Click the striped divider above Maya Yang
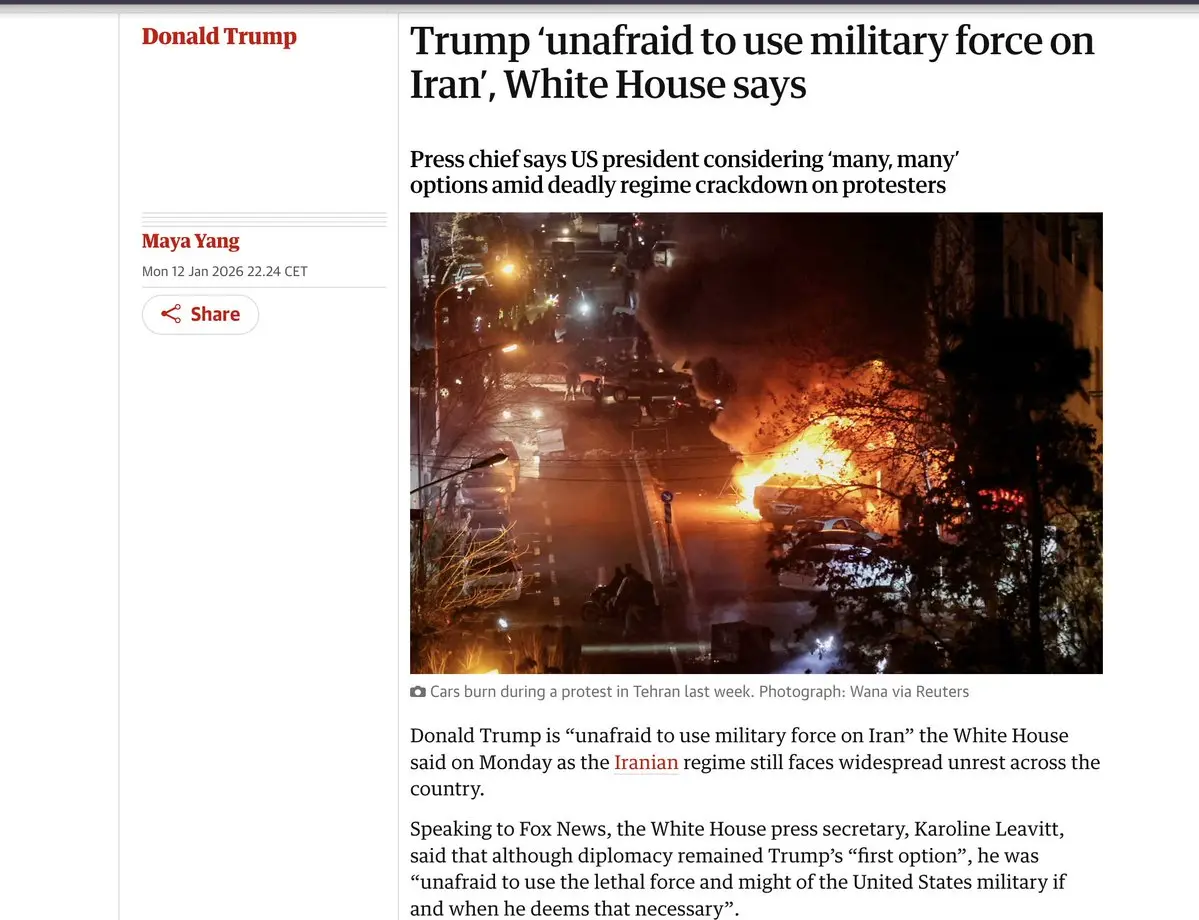 [264, 219]
